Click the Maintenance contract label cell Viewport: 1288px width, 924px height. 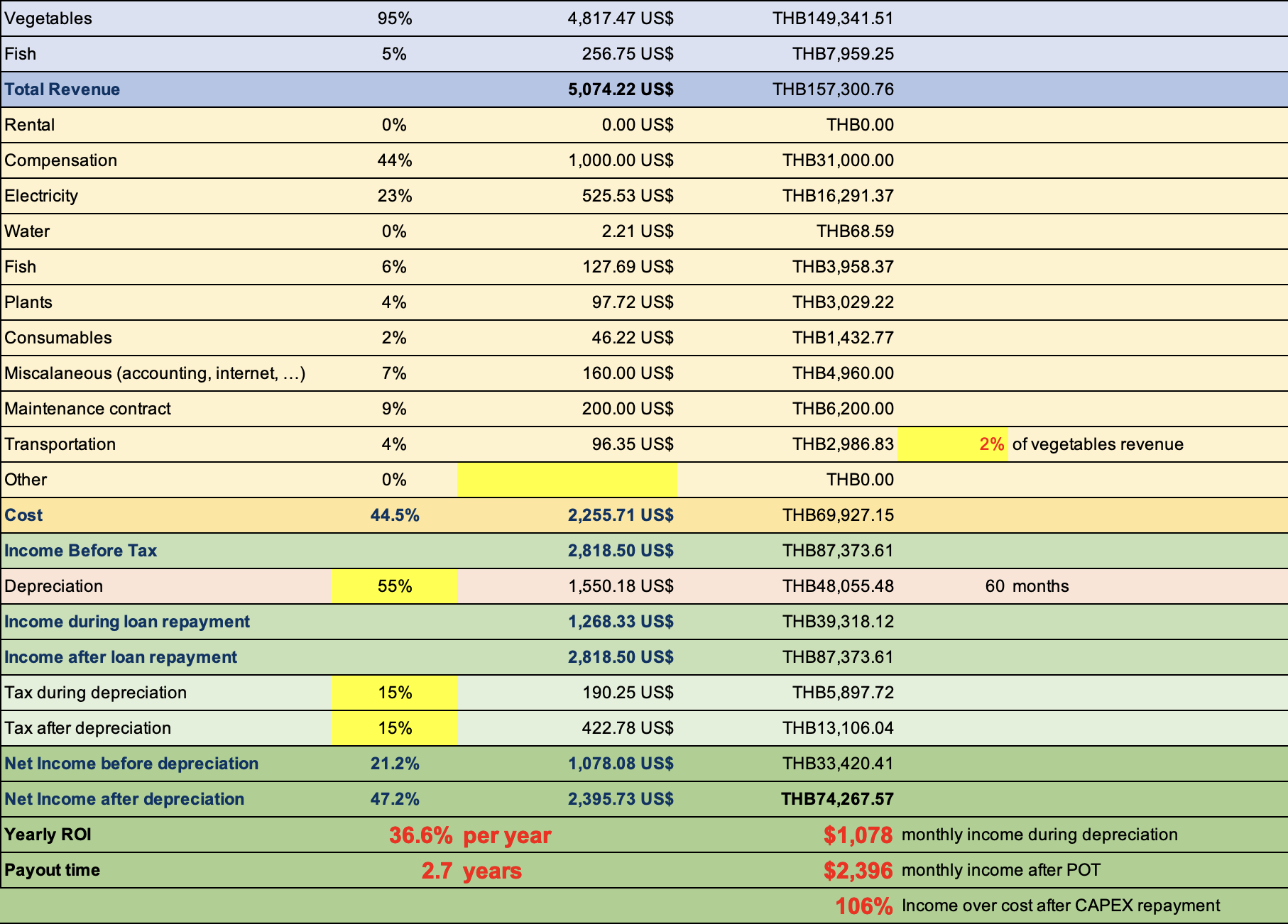coord(88,409)
